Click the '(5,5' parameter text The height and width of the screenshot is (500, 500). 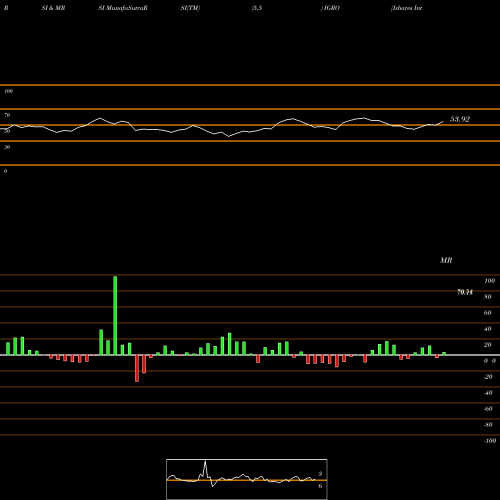coord(257,8)
